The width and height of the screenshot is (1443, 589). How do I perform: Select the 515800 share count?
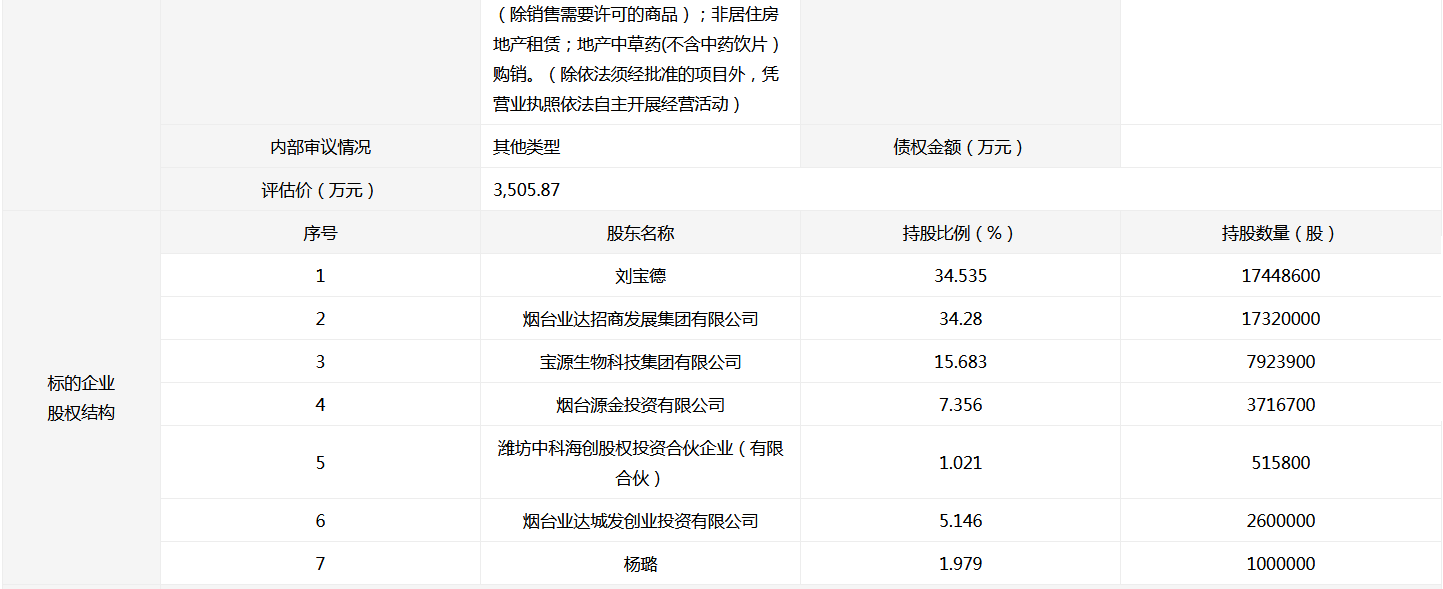point(1281,463)
